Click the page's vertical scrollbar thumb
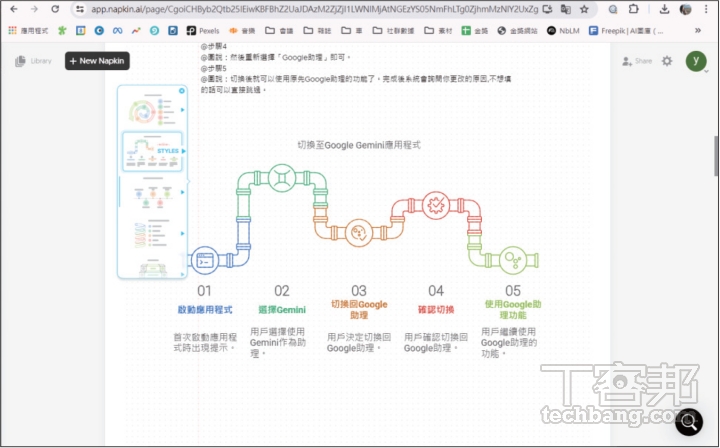The height and width of the screenshot is (448, 720). [x=716, y=156]
